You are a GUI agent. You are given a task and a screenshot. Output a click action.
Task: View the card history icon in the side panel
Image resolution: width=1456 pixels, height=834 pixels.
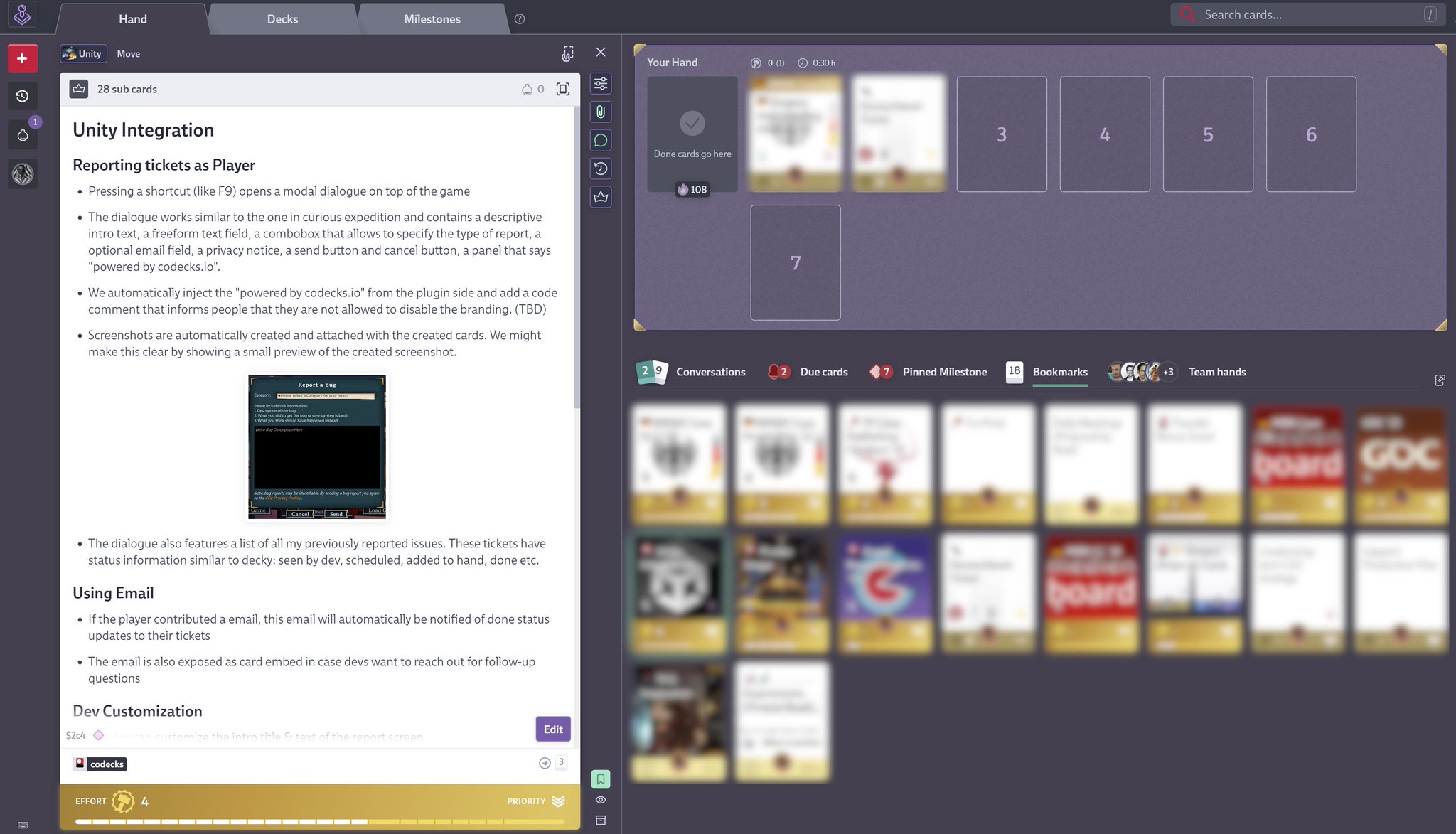pyautogui.click(x=601, y=169)
